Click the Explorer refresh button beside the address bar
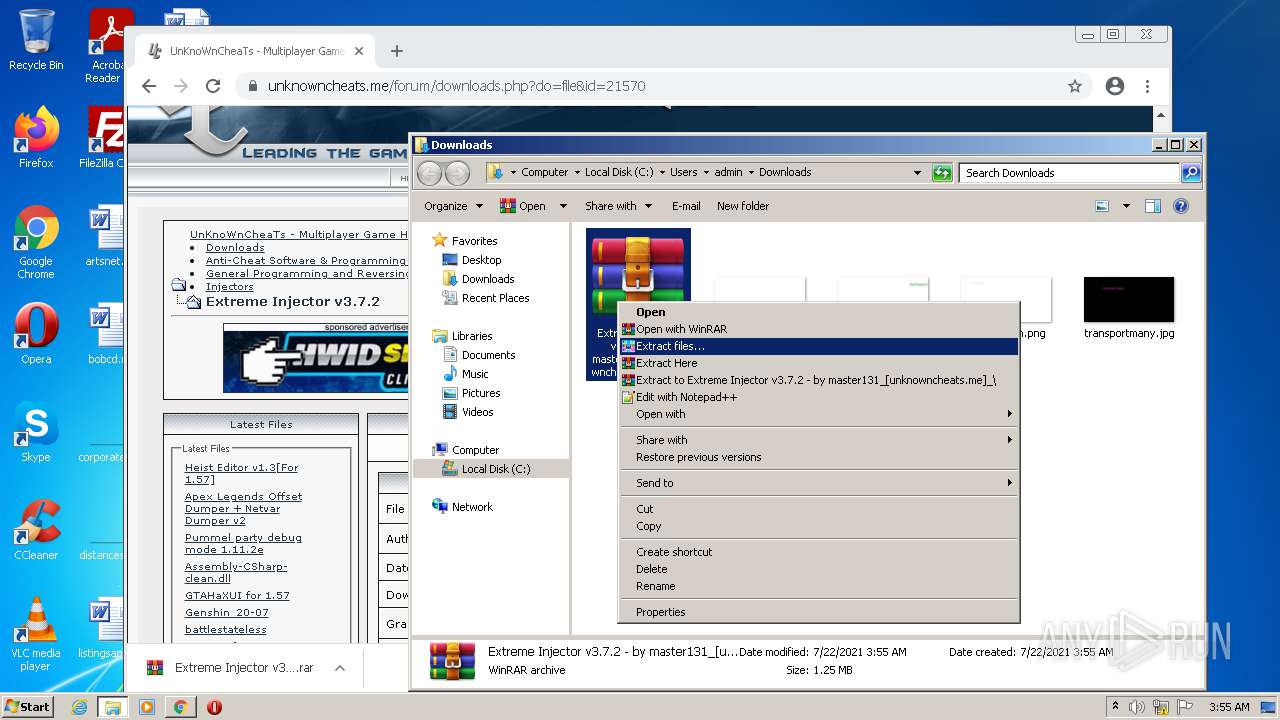The image size is (1280, 720). [942, 173]
